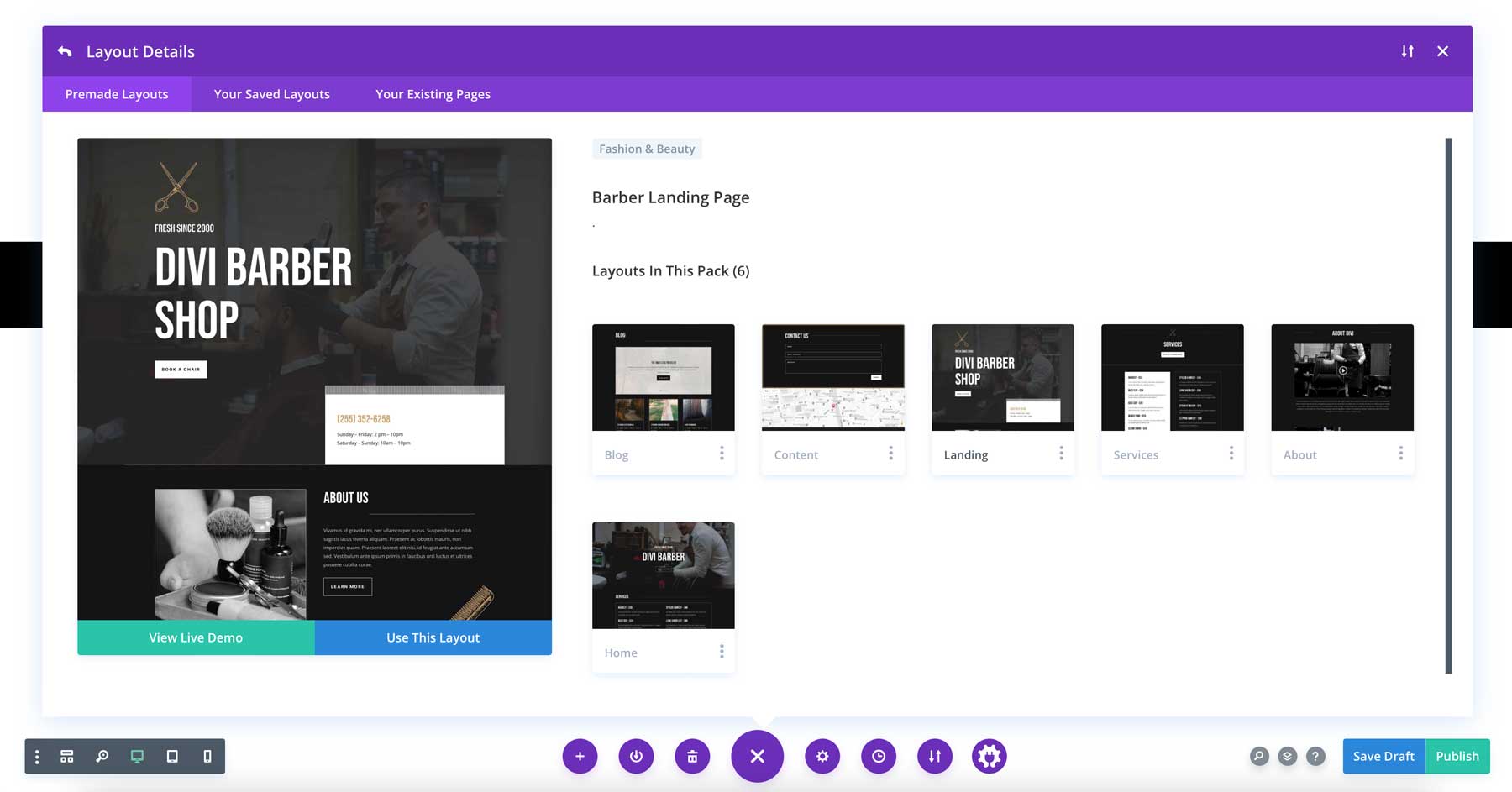
Task: Select the Landing layout thumbnail
Action: [1002, 377]
